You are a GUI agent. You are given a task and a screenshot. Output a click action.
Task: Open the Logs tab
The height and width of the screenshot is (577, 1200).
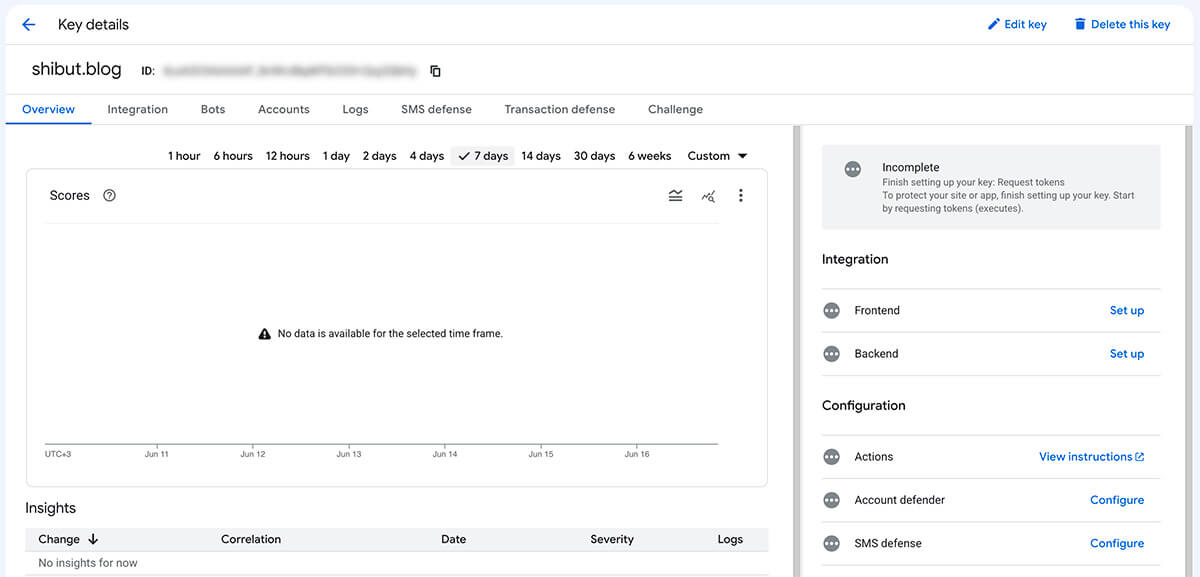point(355,109)
